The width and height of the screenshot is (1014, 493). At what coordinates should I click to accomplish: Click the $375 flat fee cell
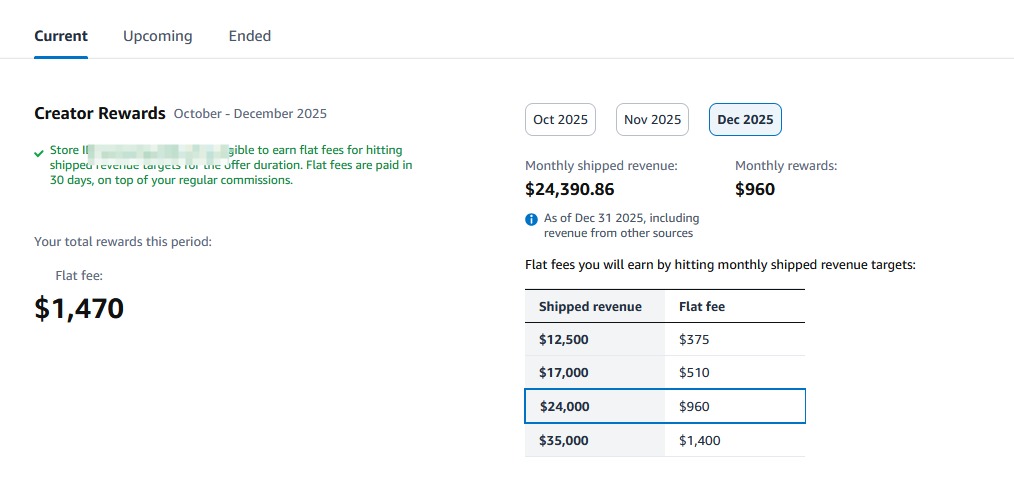tap(695, 340)
